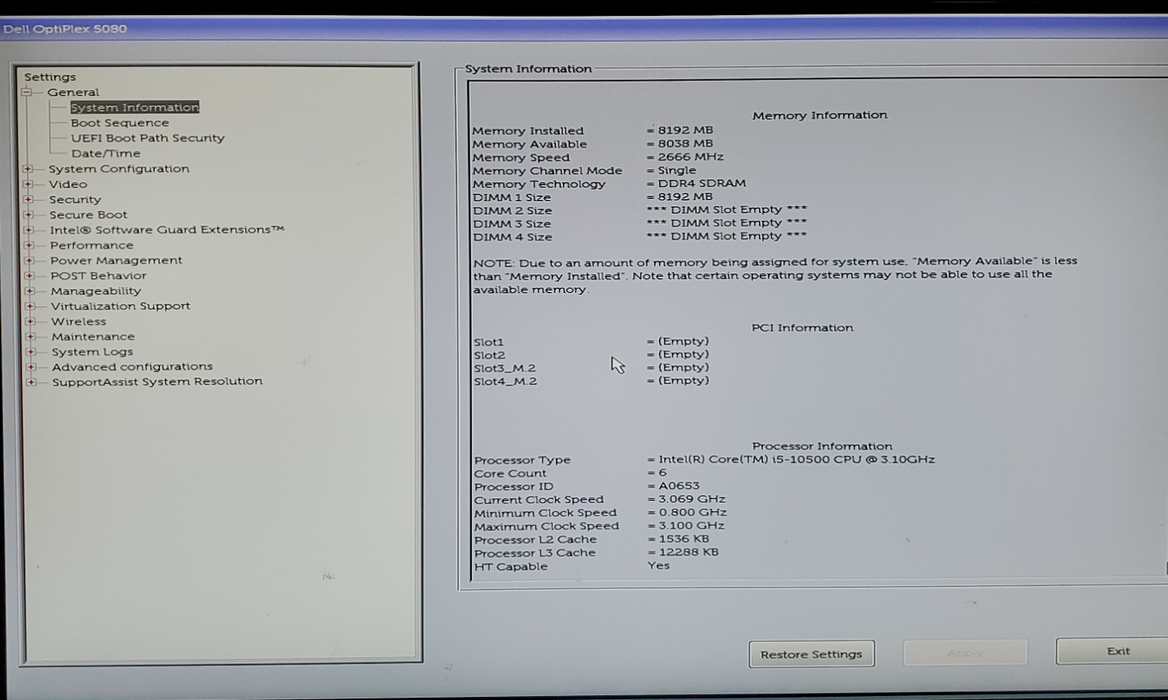Select the Performance category label

click(92, 245)
